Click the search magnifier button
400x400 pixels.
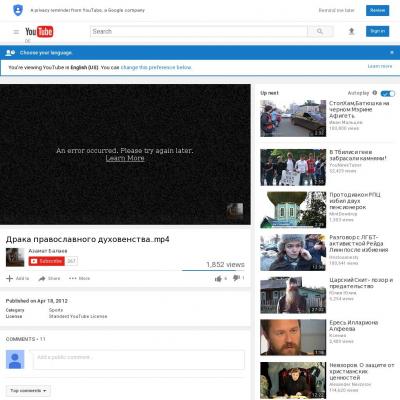(x=320, y=31)
